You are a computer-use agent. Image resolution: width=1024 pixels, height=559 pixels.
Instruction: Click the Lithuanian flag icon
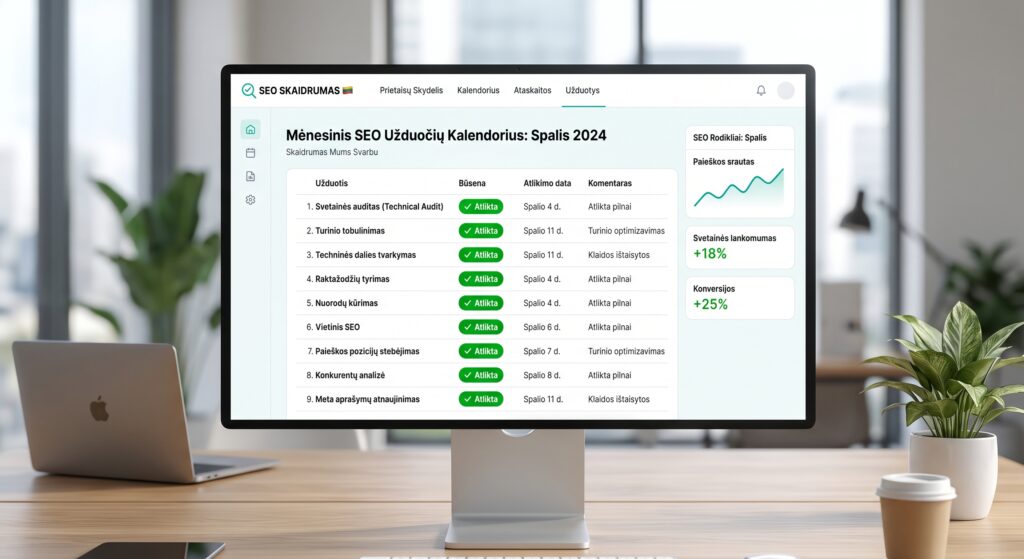coord(347,90)
